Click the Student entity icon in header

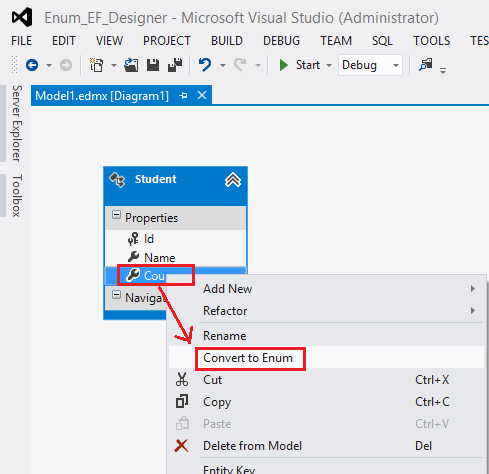click(117, 180)
